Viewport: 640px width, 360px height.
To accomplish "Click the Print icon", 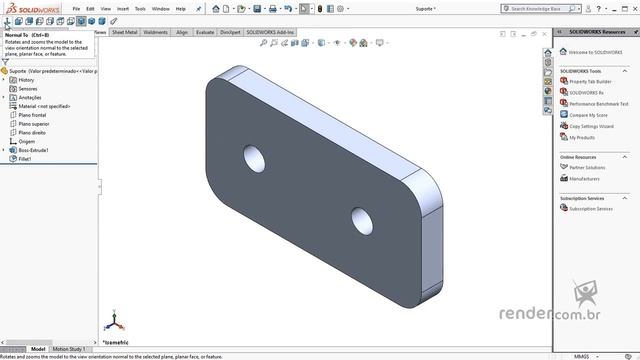I will 273,9.
